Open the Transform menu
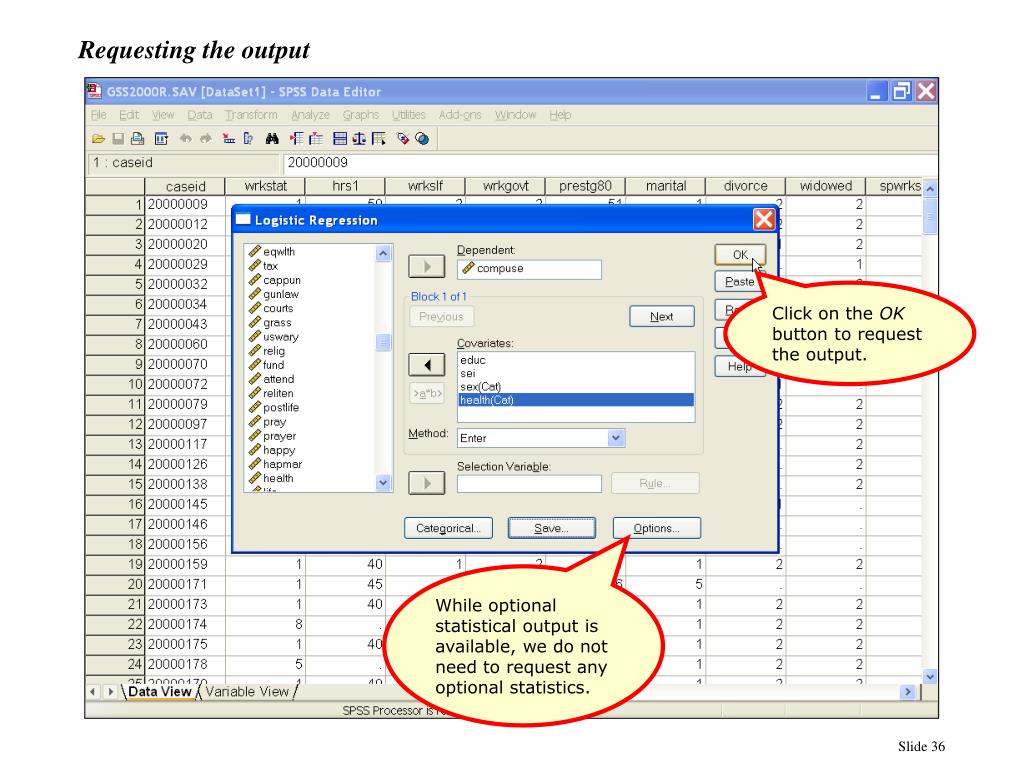The image size is (1024, 768). pos(251,115)
